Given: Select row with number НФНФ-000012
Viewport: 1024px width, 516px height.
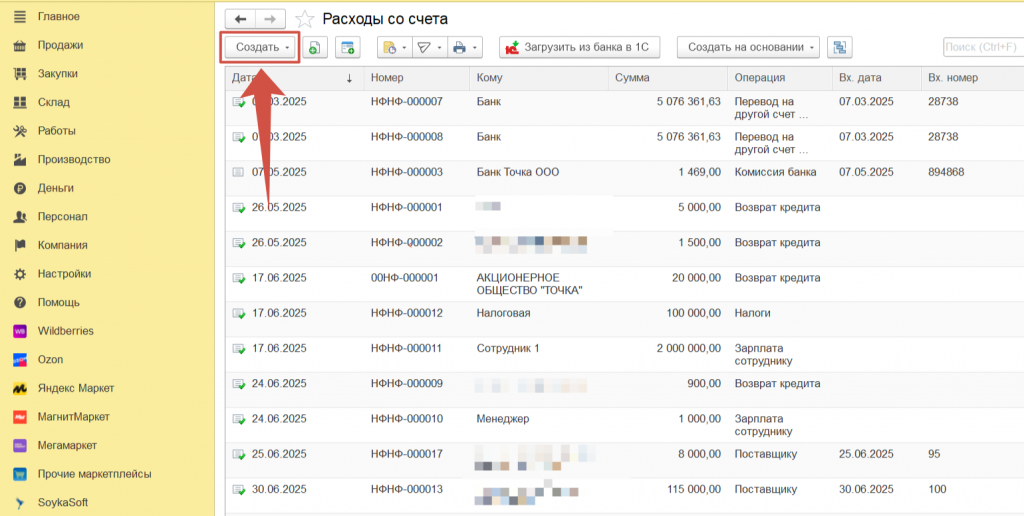Looking at the screenshot, I should (406, 313).
